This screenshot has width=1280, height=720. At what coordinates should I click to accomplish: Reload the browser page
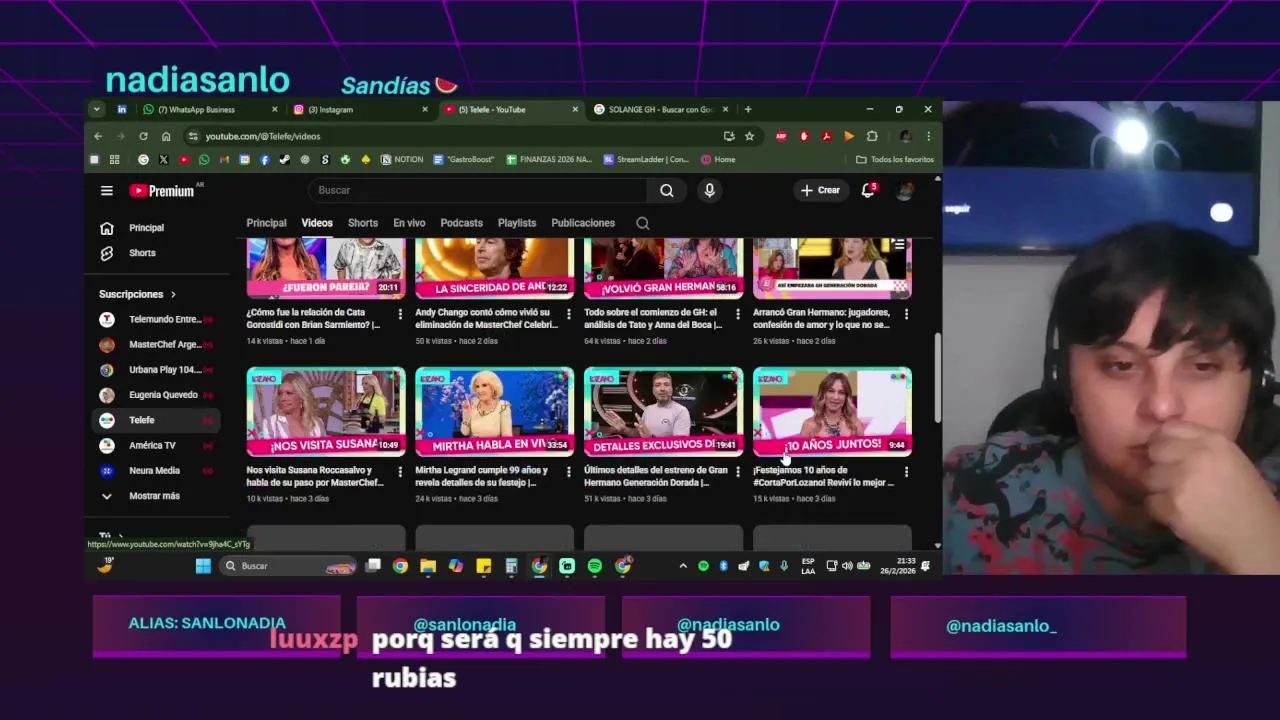(143, 136)
